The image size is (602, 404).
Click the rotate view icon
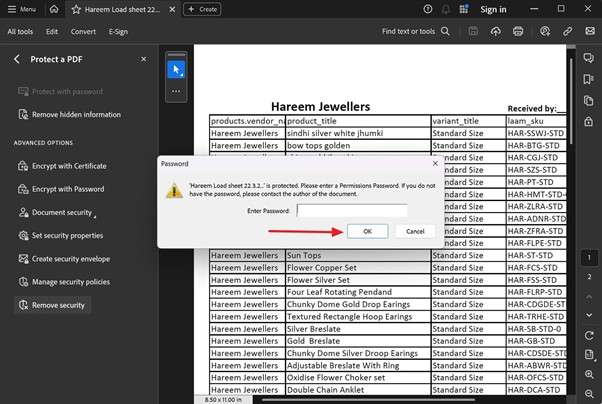click(589, 335)
